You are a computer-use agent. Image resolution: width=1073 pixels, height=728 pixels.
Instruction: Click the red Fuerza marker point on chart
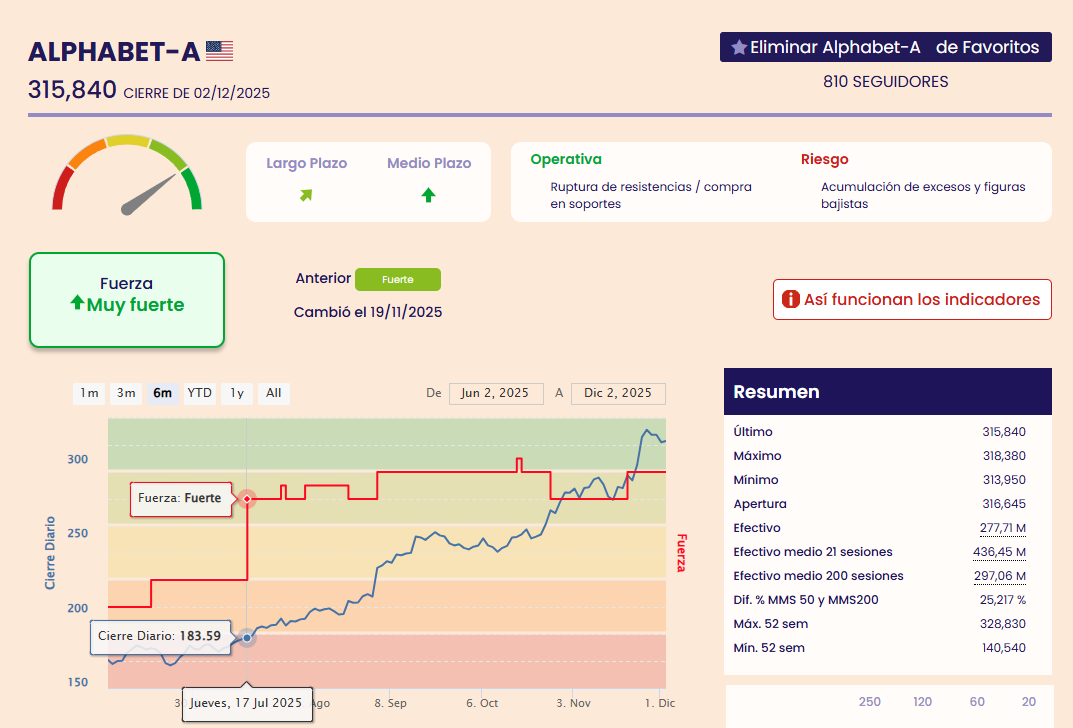[247, 499]
